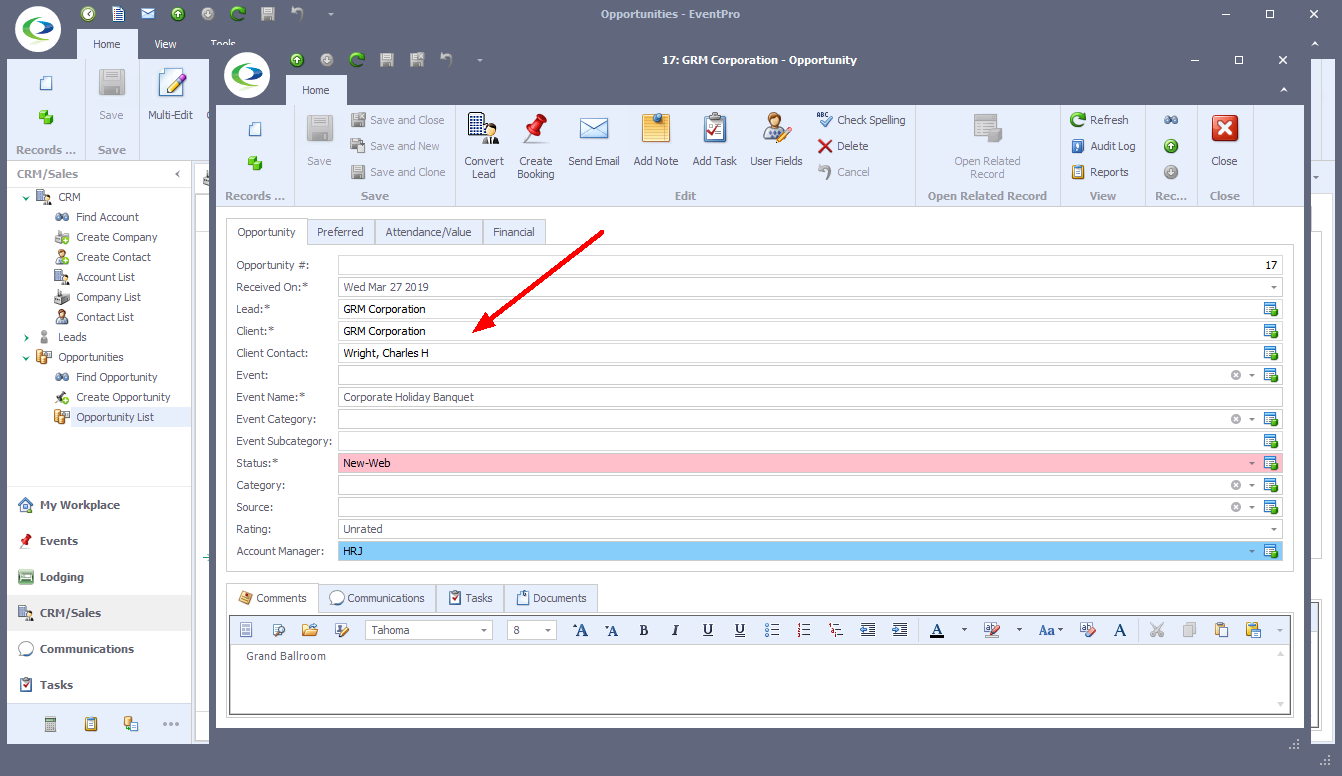Toggle bulleted list in comments toolbar
Image resolution: width=1342 pixels, height=776 pixels.
pyautogui.click(x=772, y=630)
